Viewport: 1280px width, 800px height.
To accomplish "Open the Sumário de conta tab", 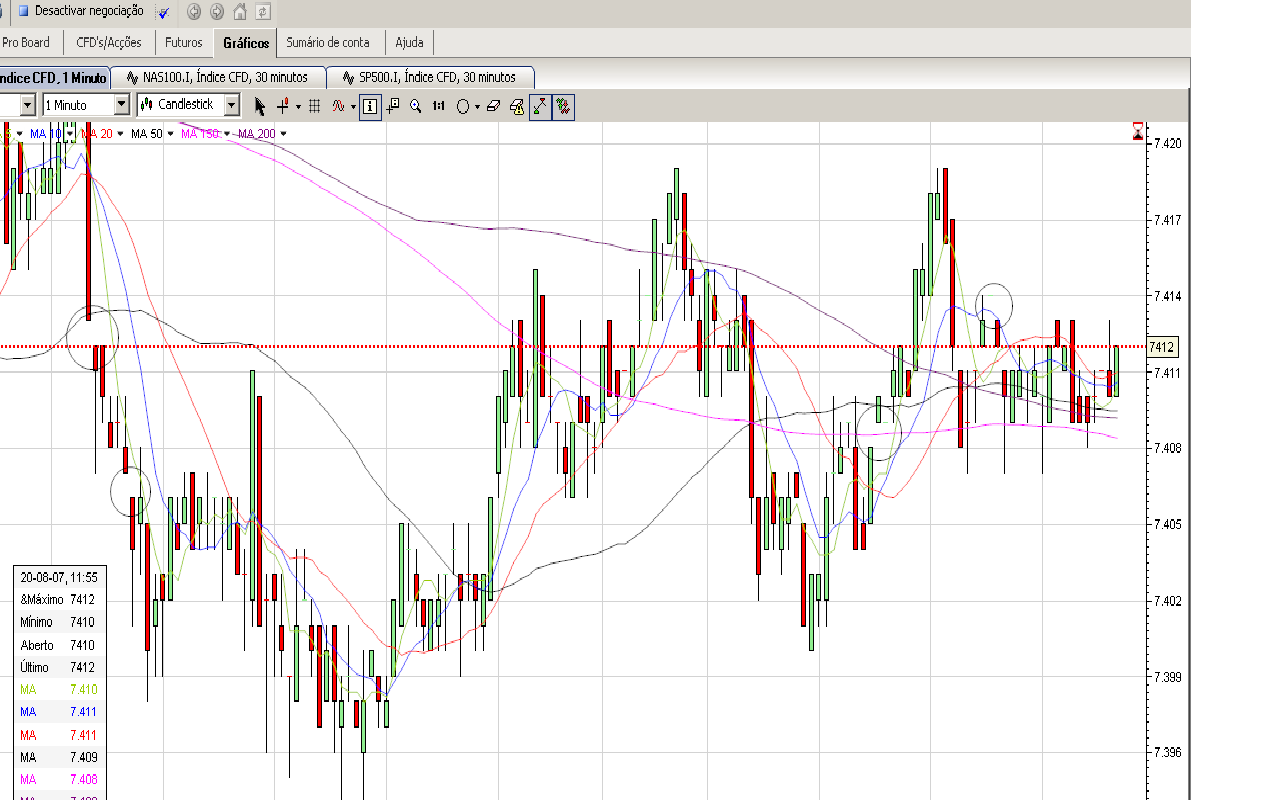I will [328, 43].
